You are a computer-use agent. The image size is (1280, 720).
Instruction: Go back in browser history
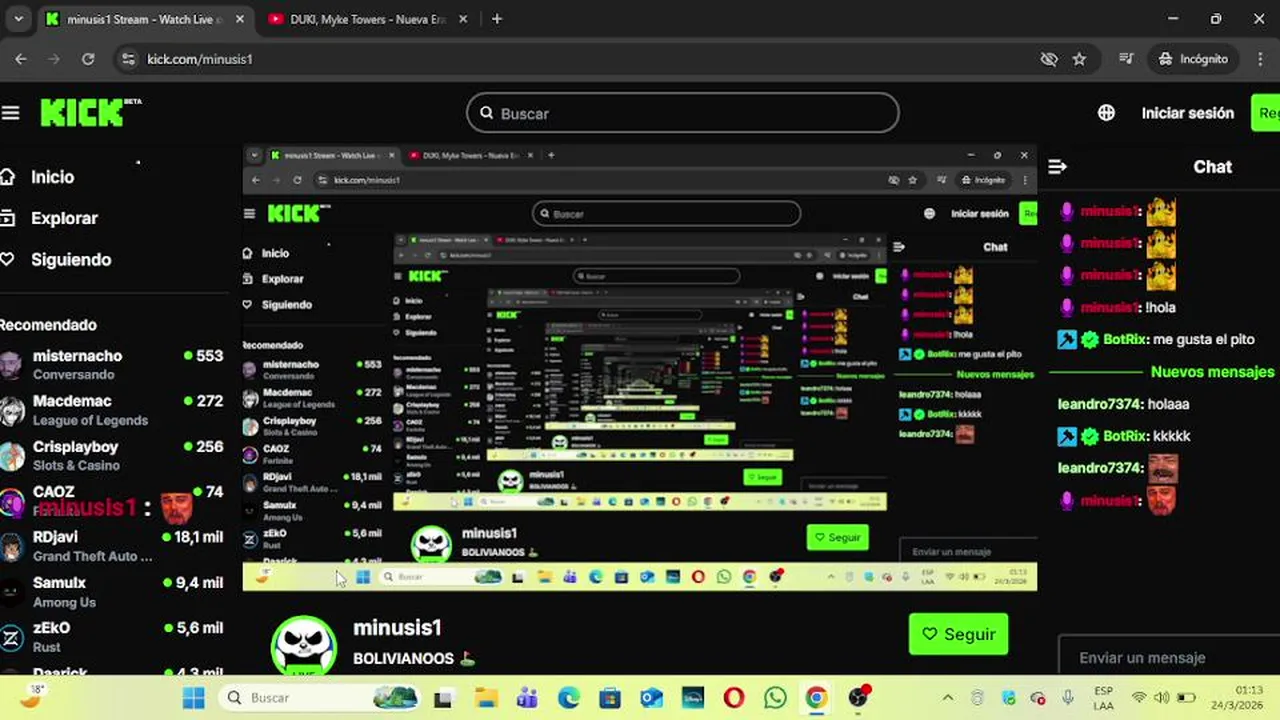click(x=21, y=59)
